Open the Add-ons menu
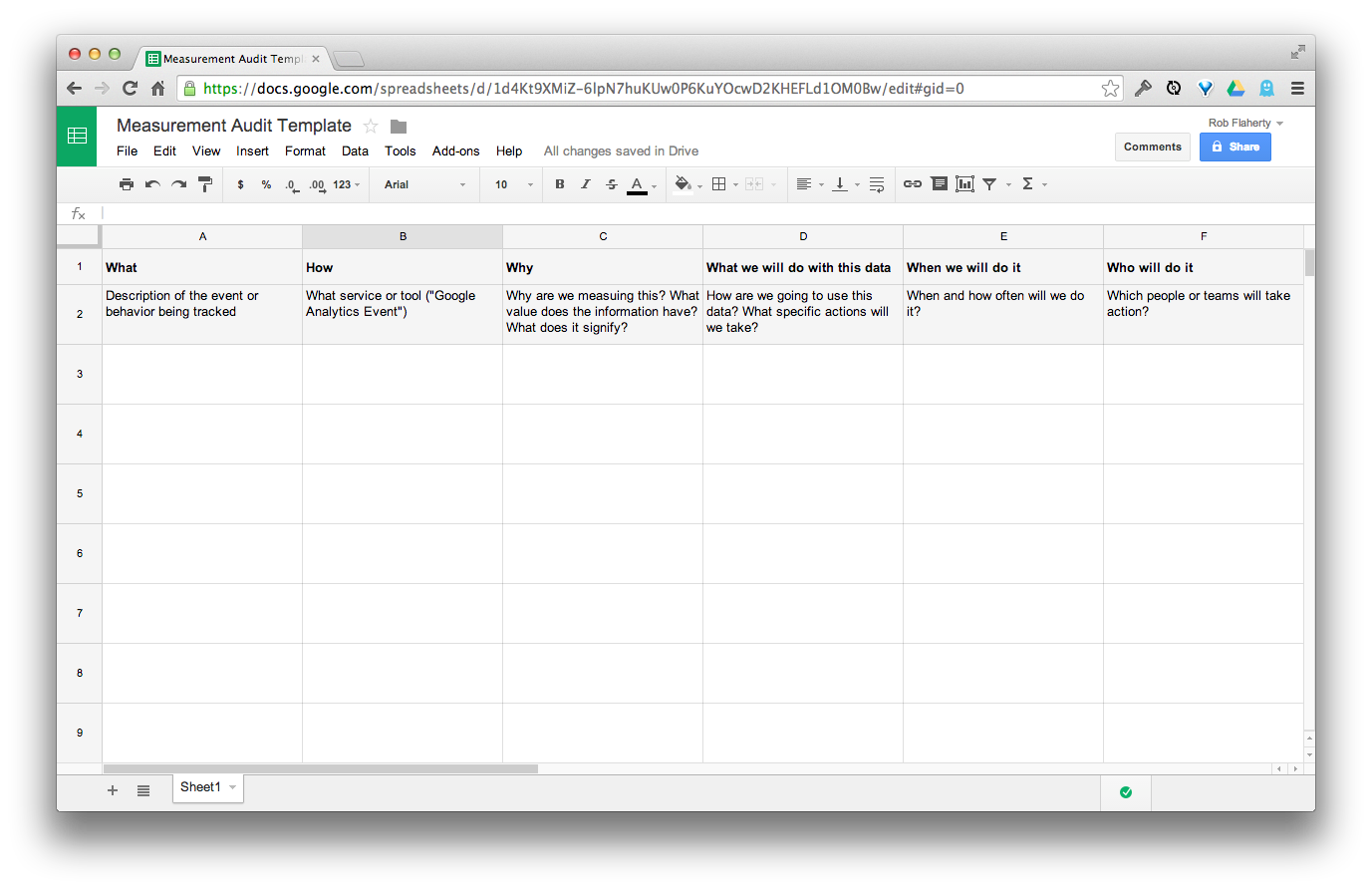1372x890 pixels. click(455, 151)
